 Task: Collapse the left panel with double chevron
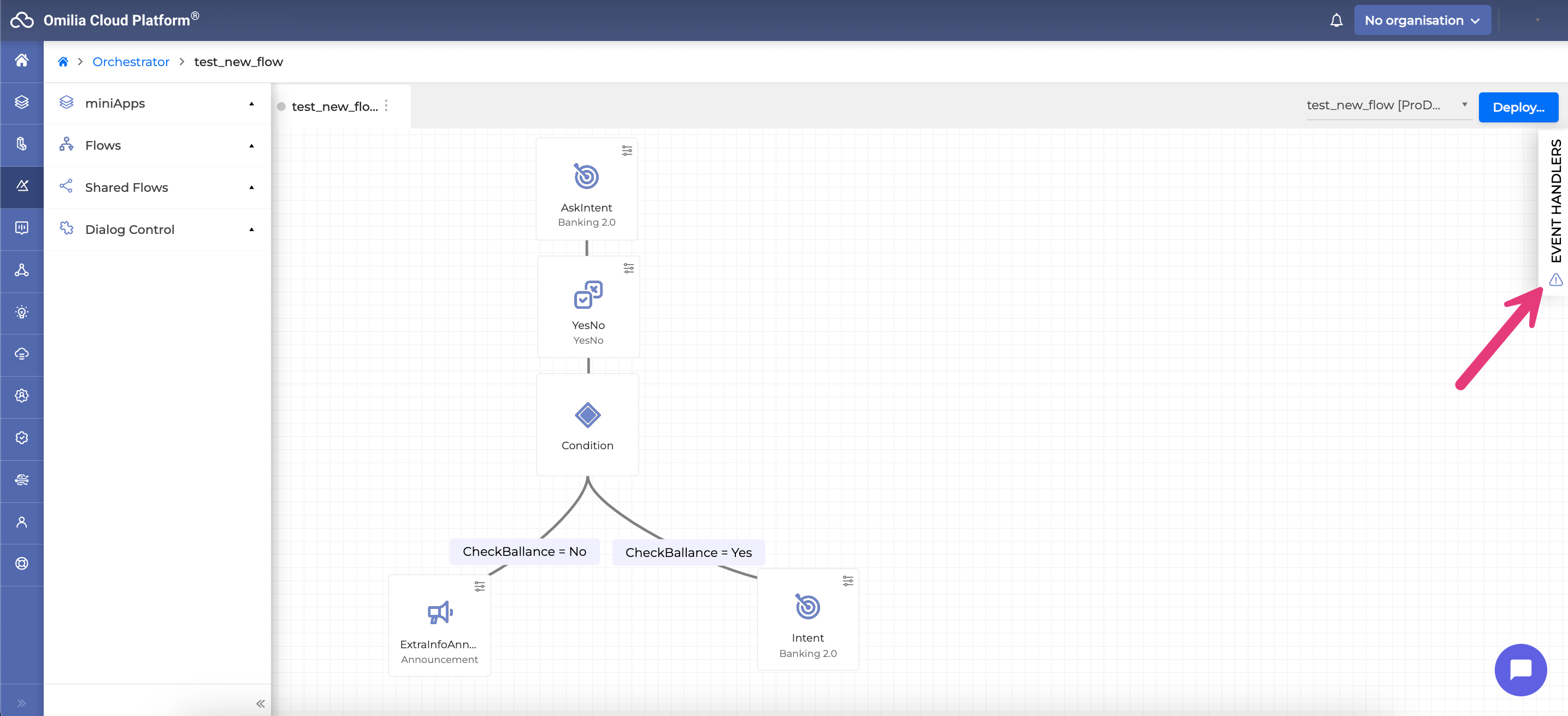[261, 703]
